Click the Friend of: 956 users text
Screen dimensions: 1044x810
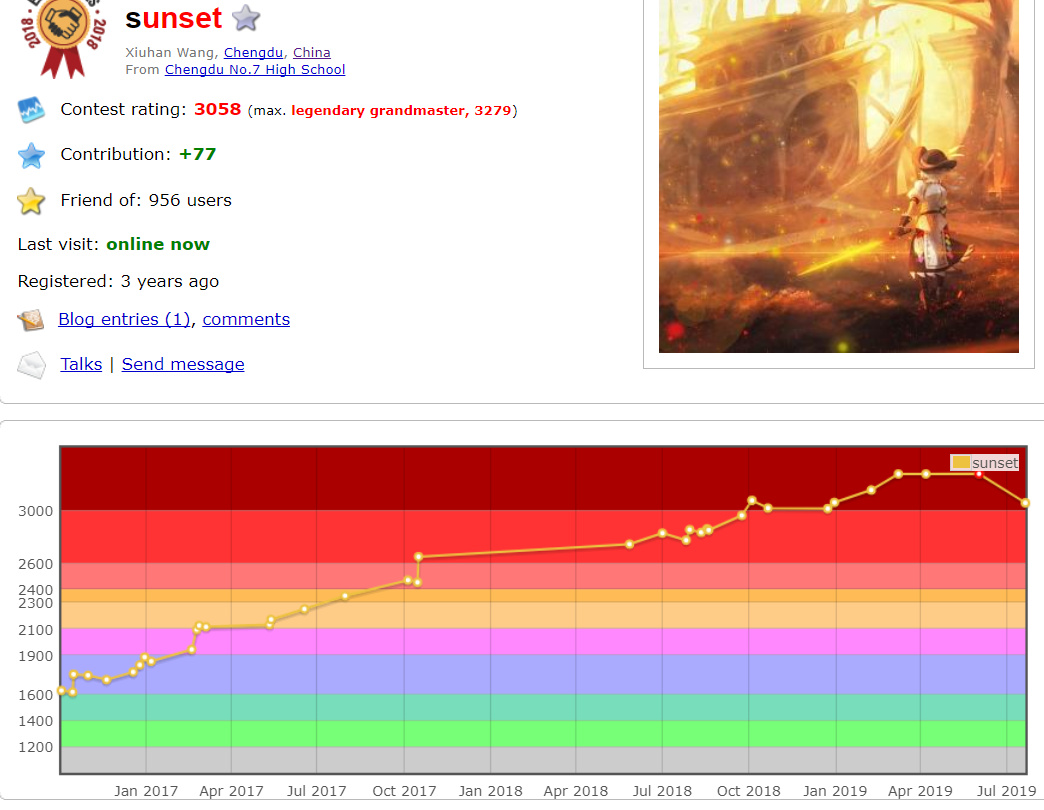click(x=146, y=200)
